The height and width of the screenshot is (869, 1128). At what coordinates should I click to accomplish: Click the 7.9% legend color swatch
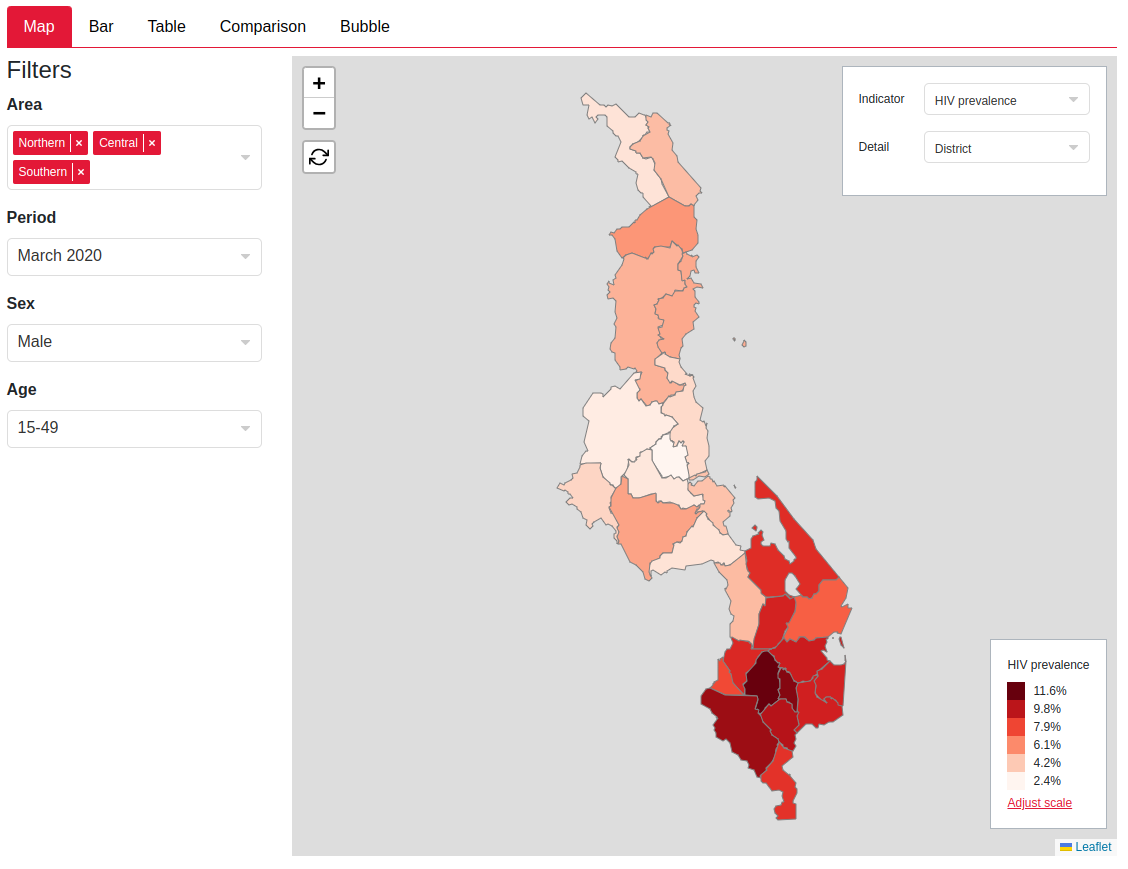pos(1016,727)
